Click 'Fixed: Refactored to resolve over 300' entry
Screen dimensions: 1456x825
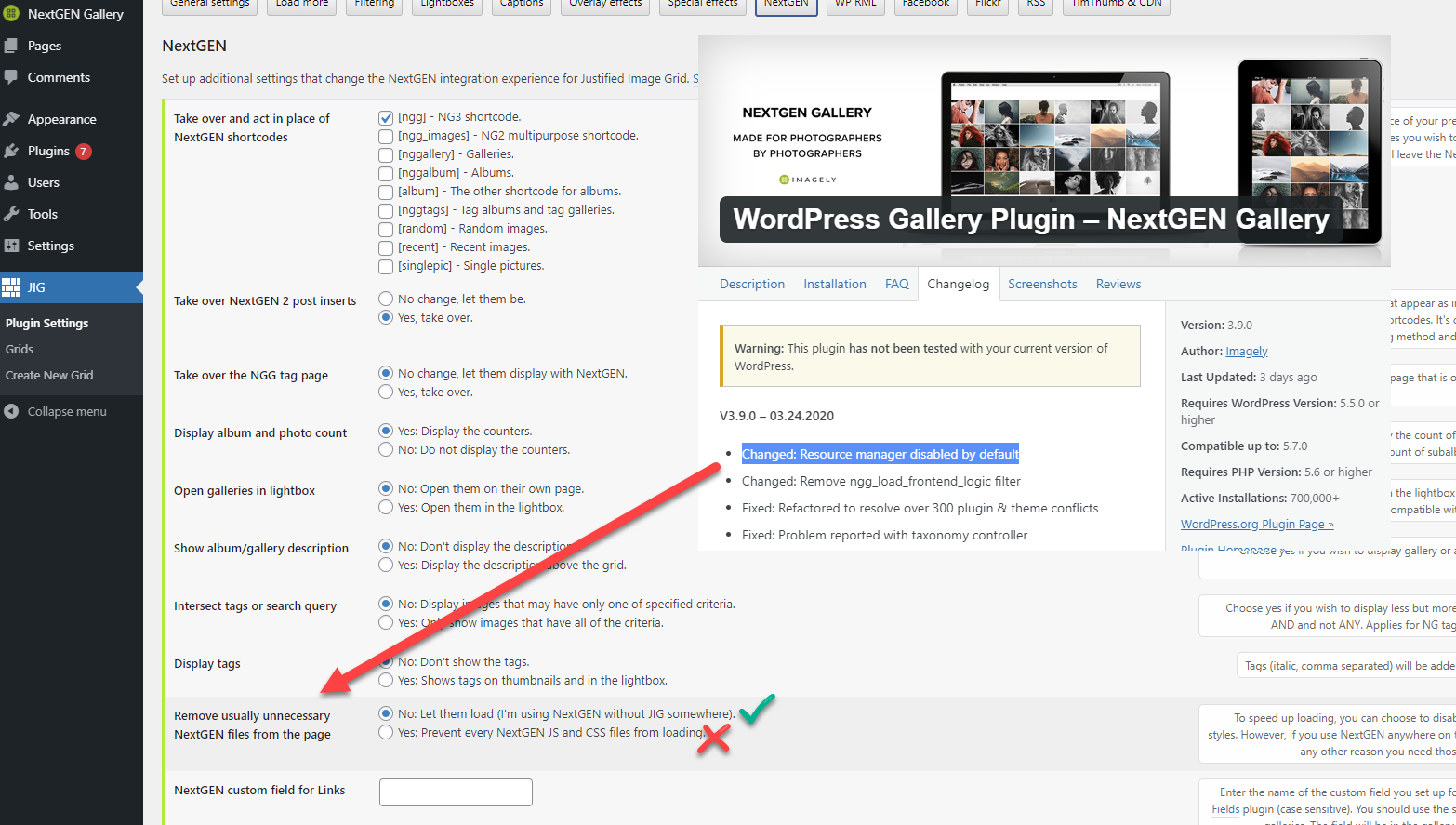[920, 508]
